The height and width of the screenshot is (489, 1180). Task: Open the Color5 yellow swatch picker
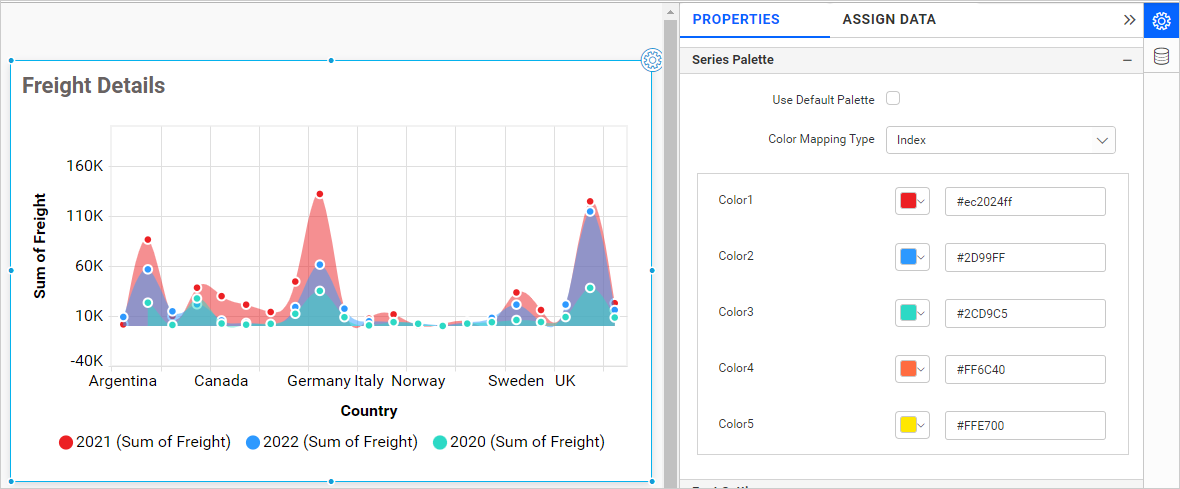tap(912, 425)
